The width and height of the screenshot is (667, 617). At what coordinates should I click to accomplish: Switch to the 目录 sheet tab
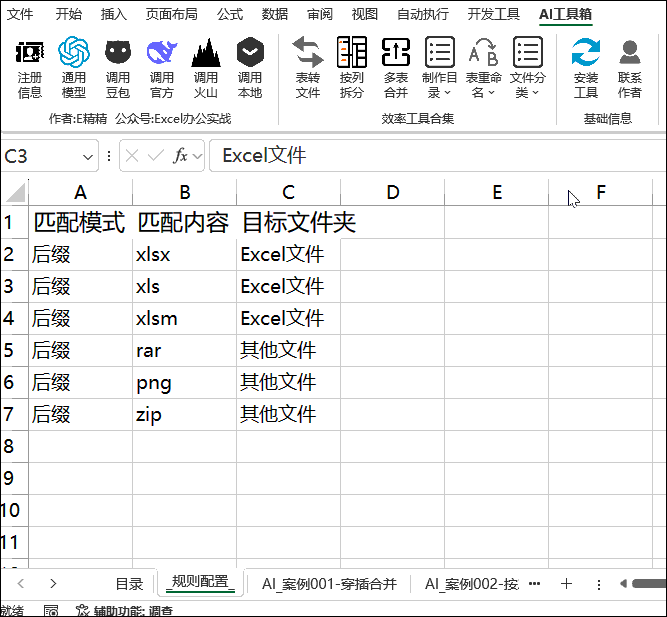(x=129, y=584)
